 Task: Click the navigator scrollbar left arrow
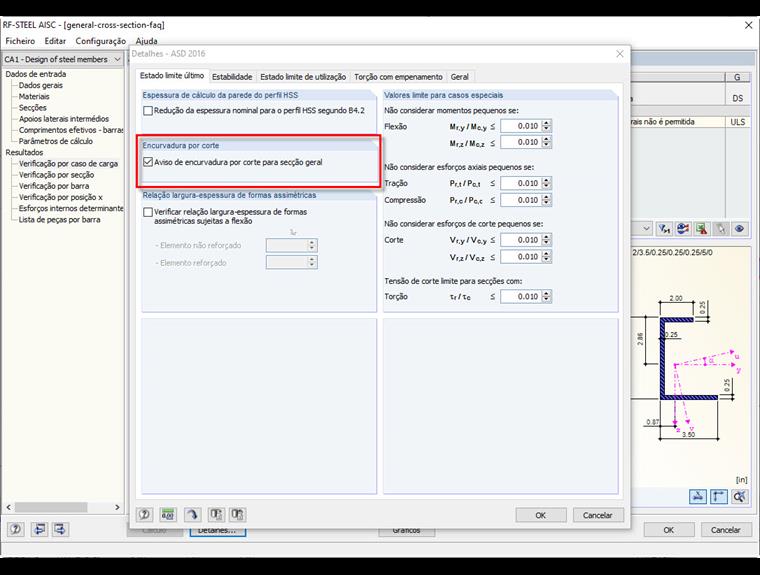(x=8, y=507)
